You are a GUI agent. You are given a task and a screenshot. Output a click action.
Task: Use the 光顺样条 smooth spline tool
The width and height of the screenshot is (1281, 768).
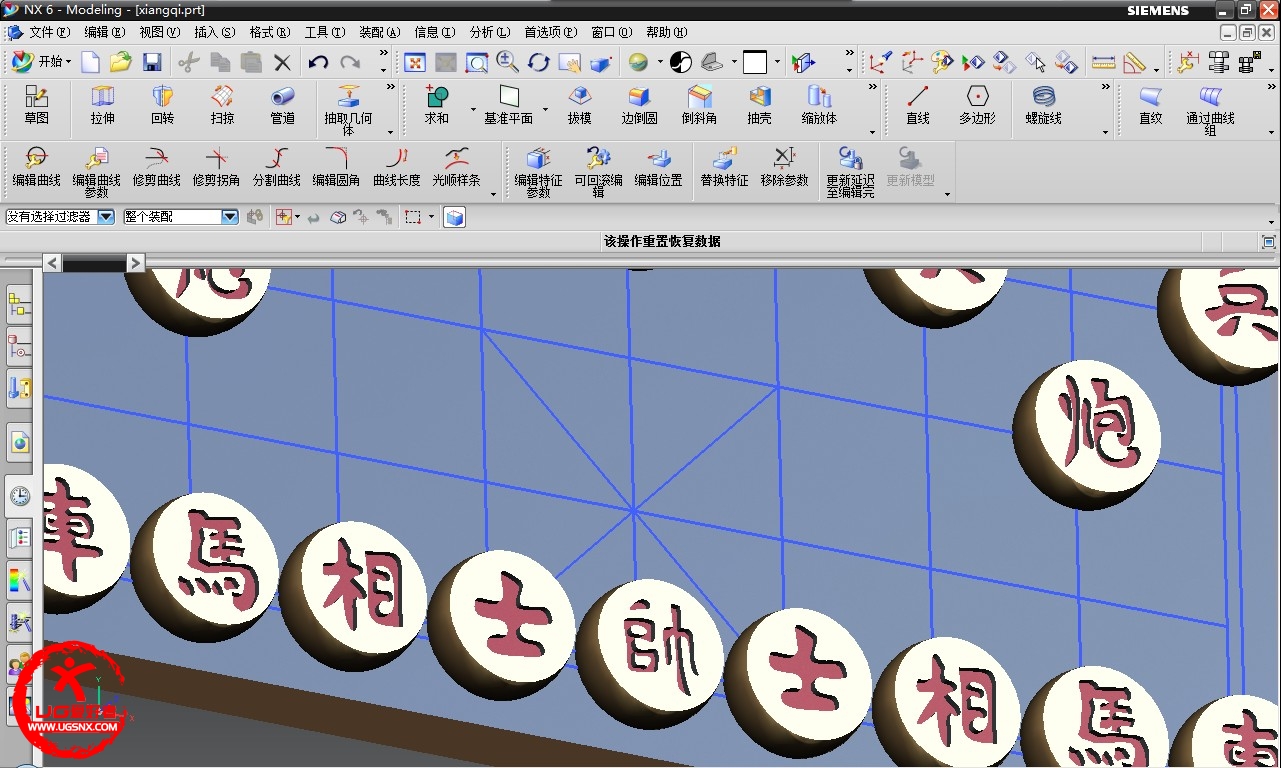pyautogui.click(x=456, y=167)
